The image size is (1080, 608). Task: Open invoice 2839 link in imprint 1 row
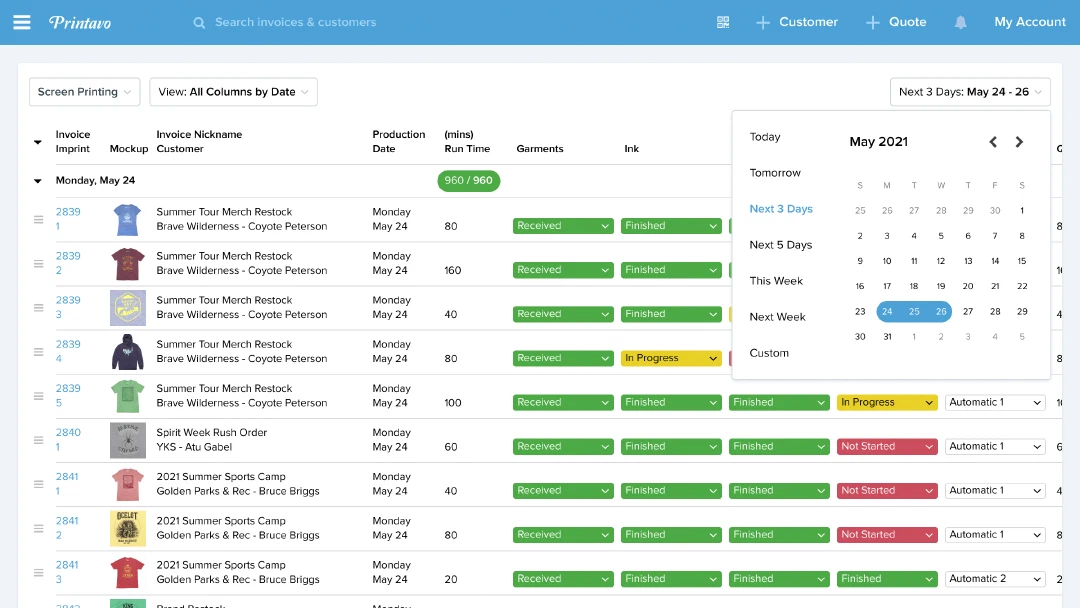tap(68, 211)
